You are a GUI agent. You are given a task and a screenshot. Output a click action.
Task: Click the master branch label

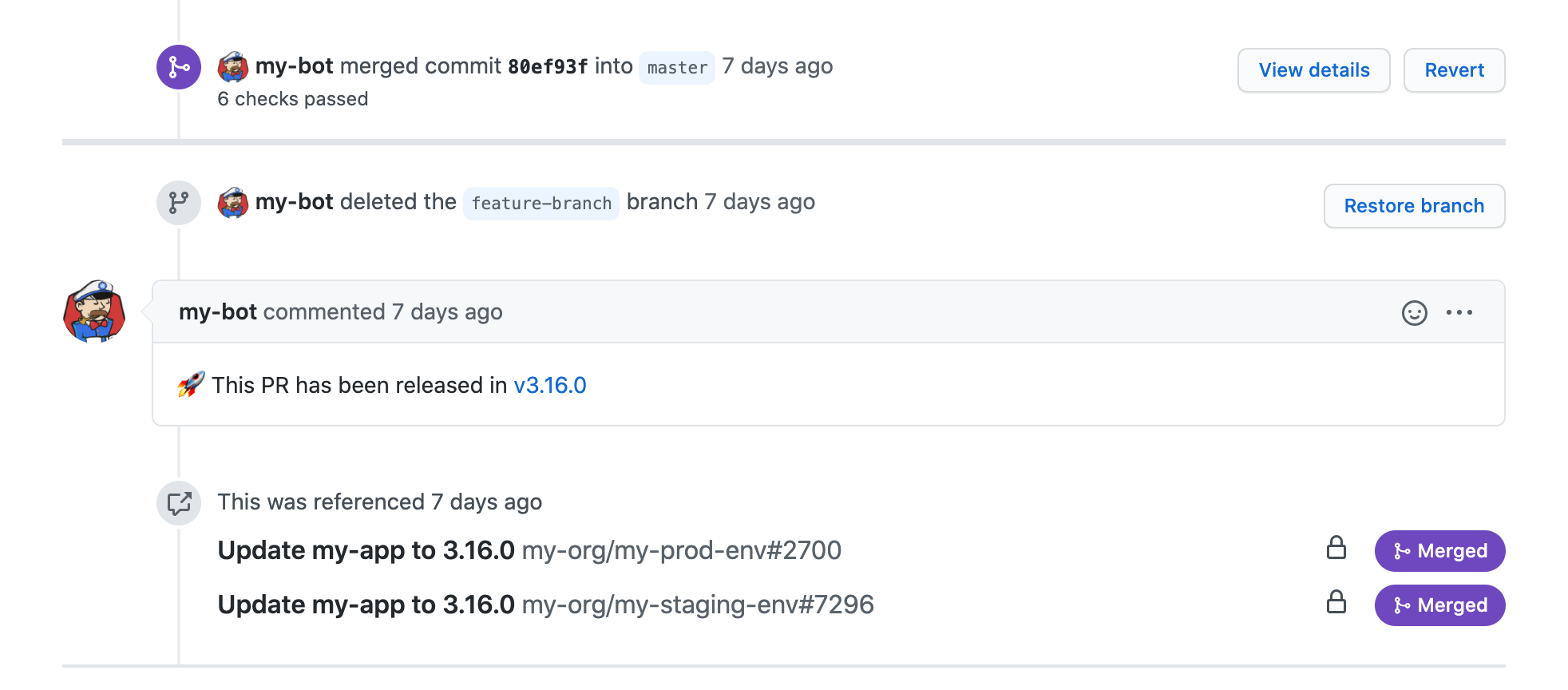tap(677, 68)
